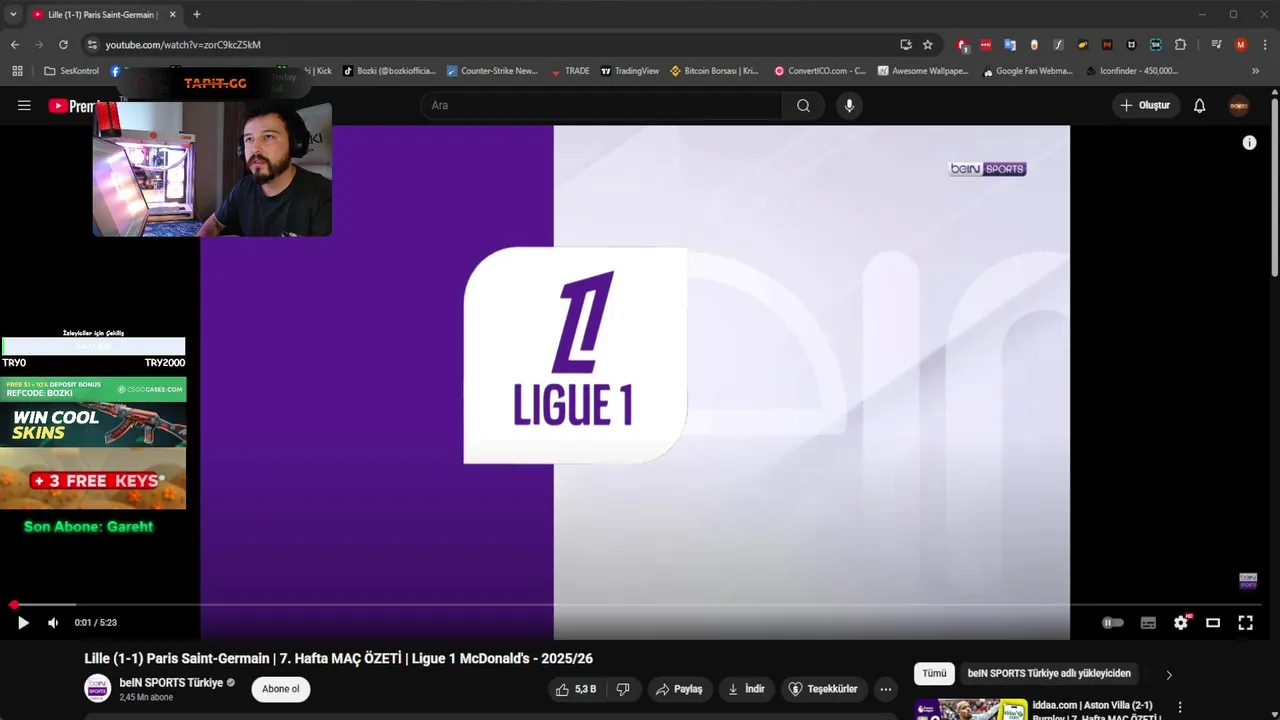Open options menu for Aston Villa video
Image resolution: width=1280 pixels, height=720 pixels.
point(1180,708)
